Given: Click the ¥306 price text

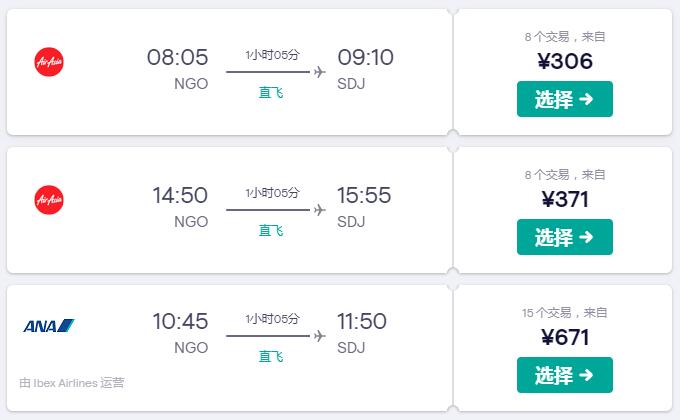Looking at the screenshot, I should click(565, 61).
